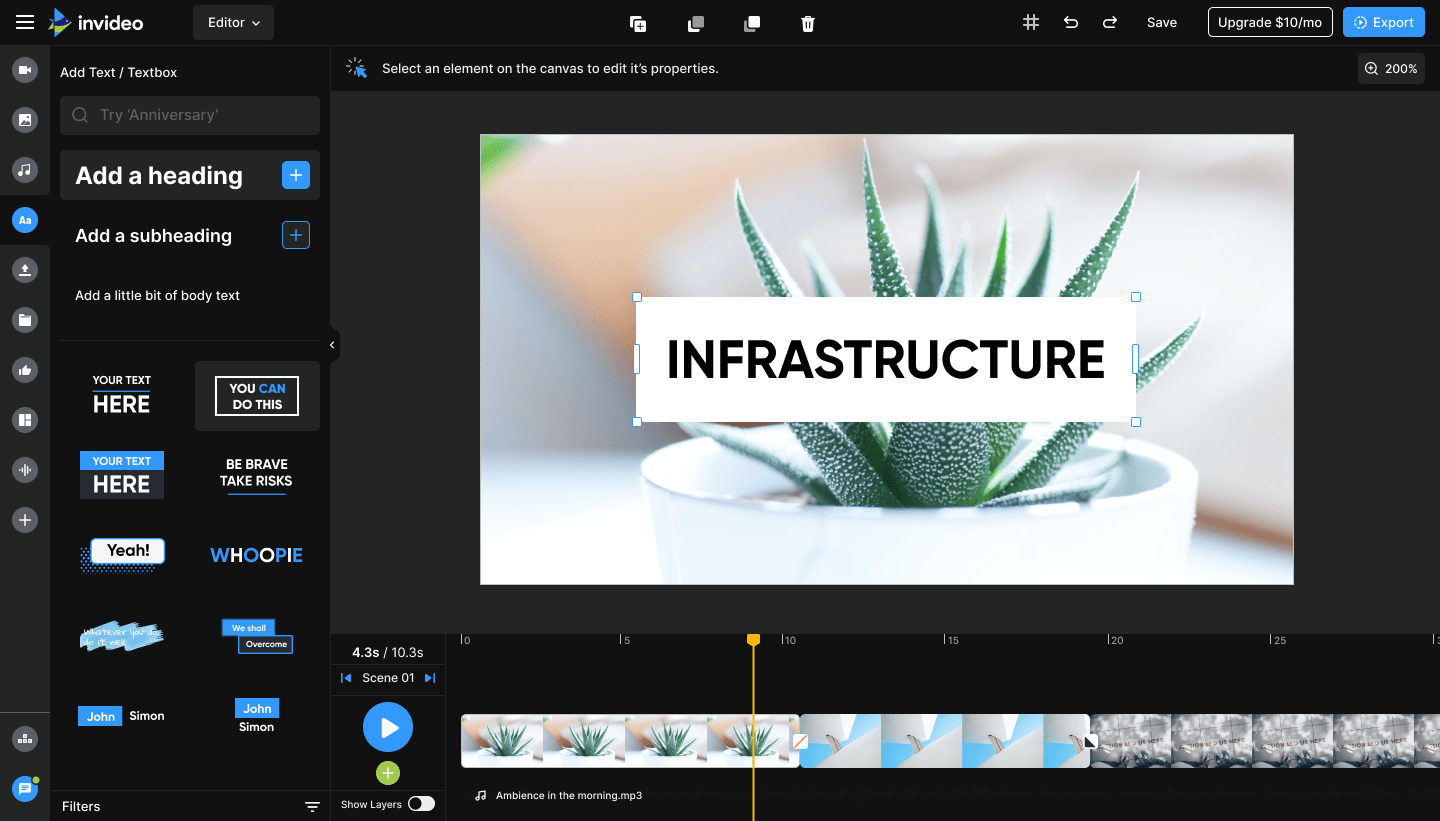Click the Duplicate element icon in toolbar
The image size is (1440, 821).
[x=638, y=22]
